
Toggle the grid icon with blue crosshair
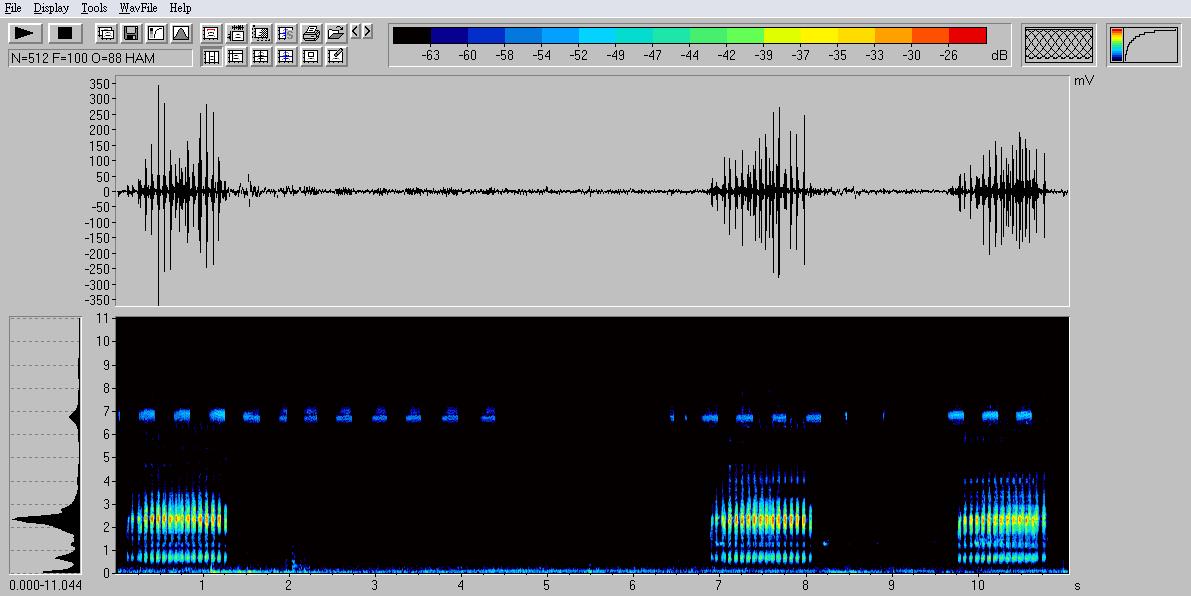(286, 57)
